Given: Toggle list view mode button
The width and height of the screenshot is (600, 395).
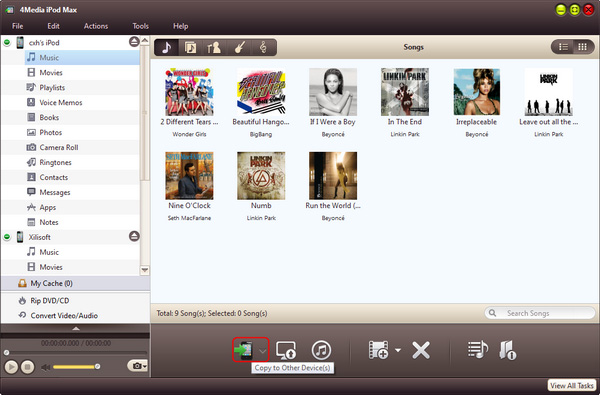Looking at the screenshot, I should coord(563,47).
